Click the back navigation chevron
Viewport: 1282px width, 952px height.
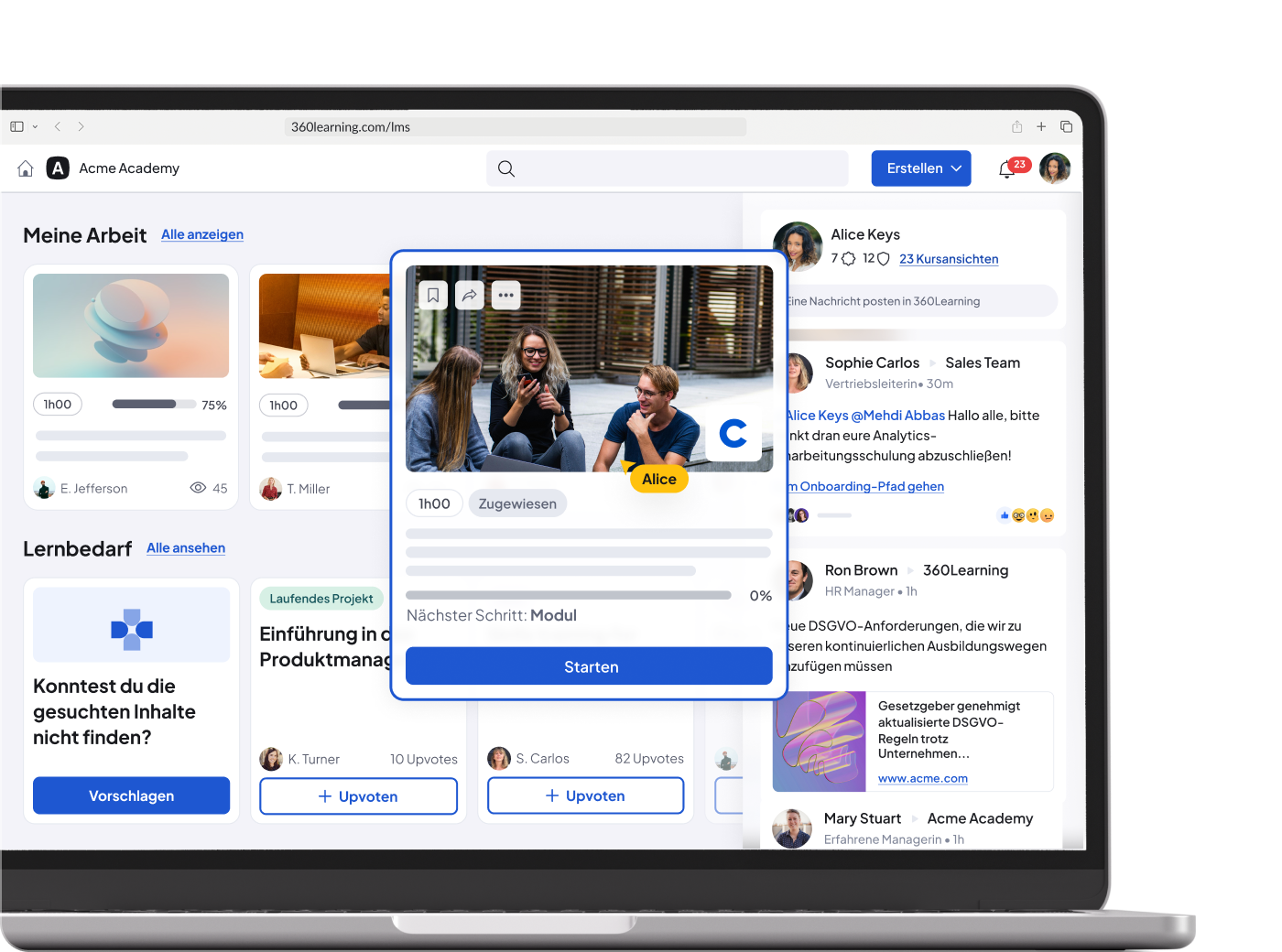click(x=57, y=126)
